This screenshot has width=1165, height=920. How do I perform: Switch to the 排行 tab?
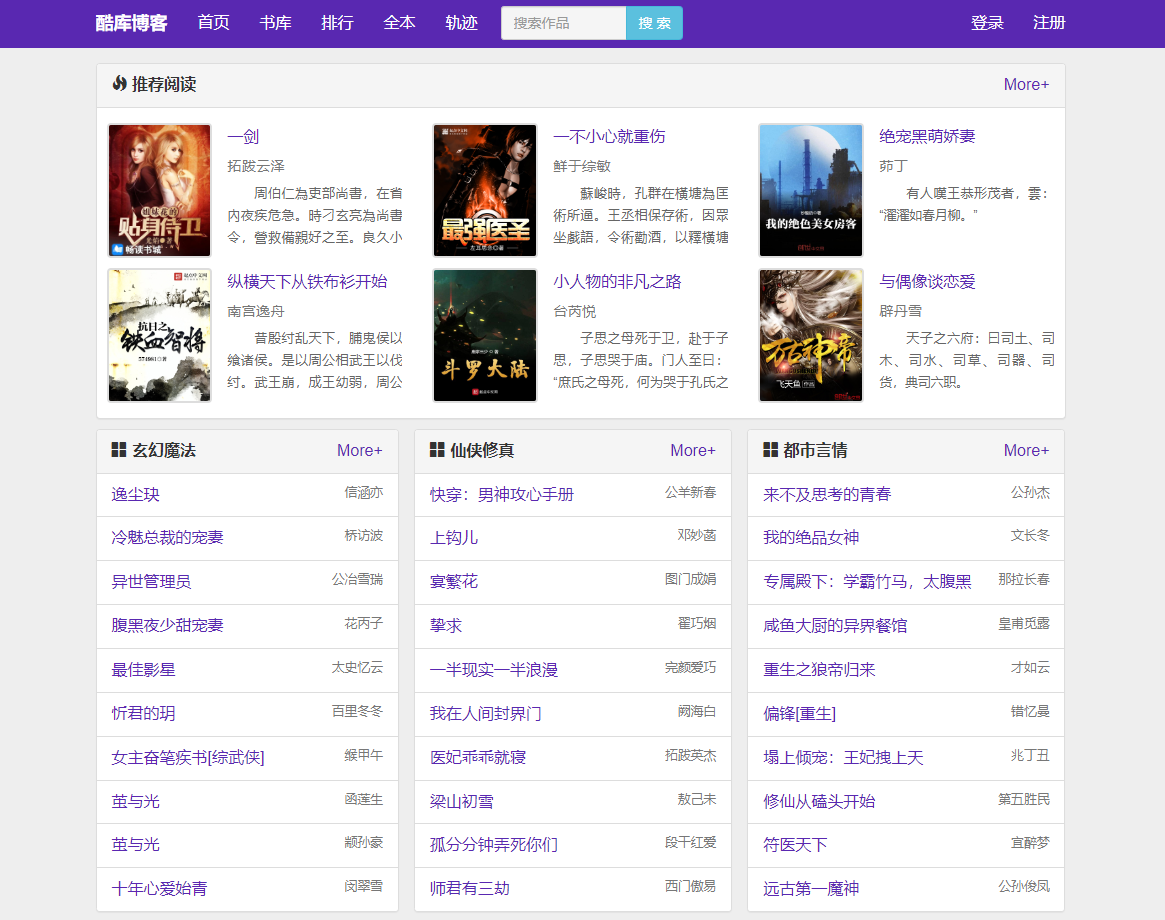click(x=337, y=22)
